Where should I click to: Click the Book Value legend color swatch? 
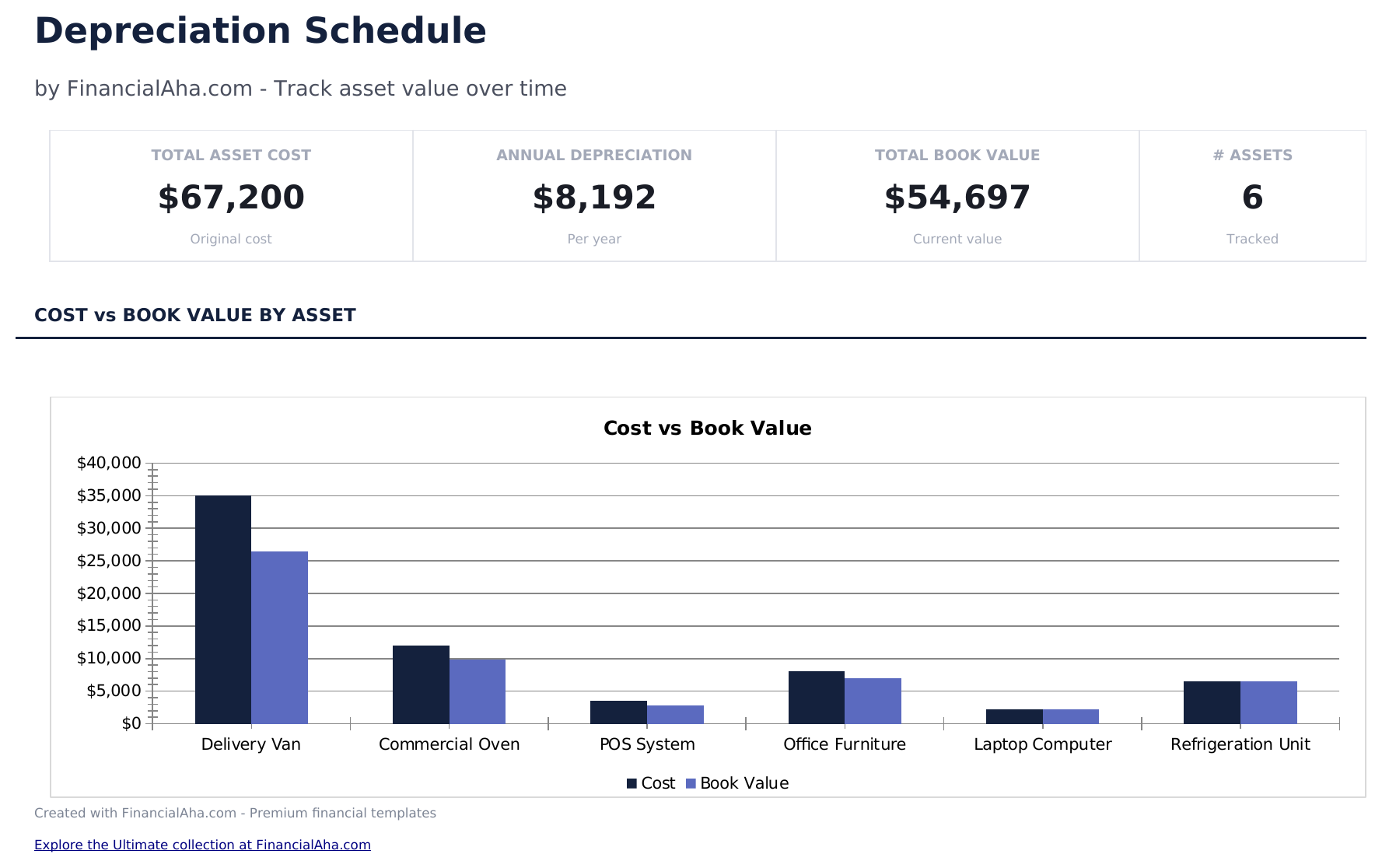tap(691, 784)
